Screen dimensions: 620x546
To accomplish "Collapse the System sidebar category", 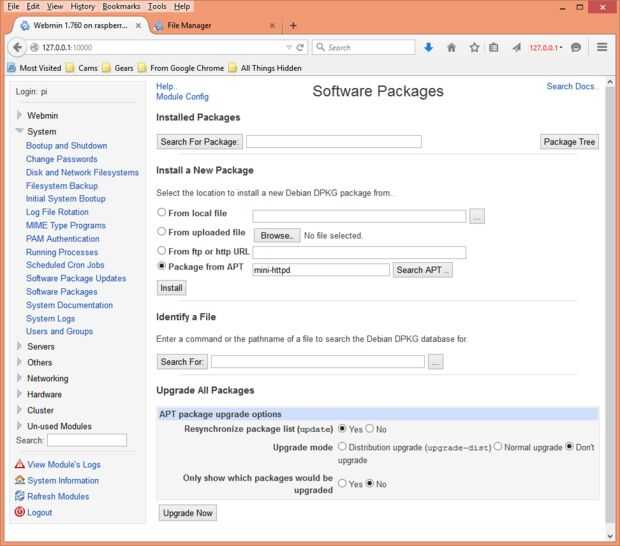I will pyautogui.click(x=19, y=131).
